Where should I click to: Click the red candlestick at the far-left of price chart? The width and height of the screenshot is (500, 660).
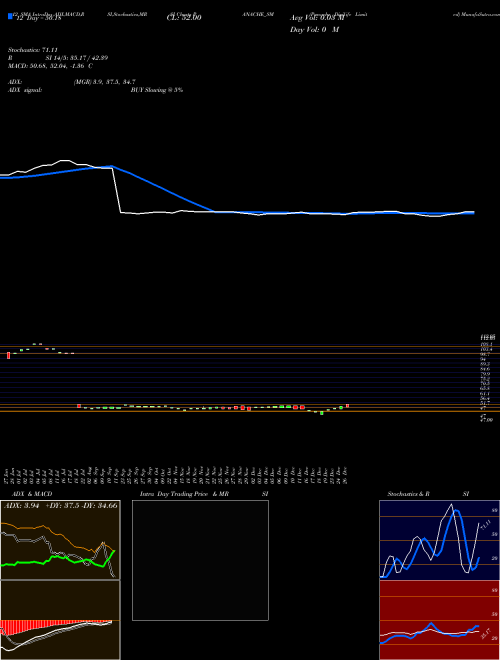[x=8, y=356]
